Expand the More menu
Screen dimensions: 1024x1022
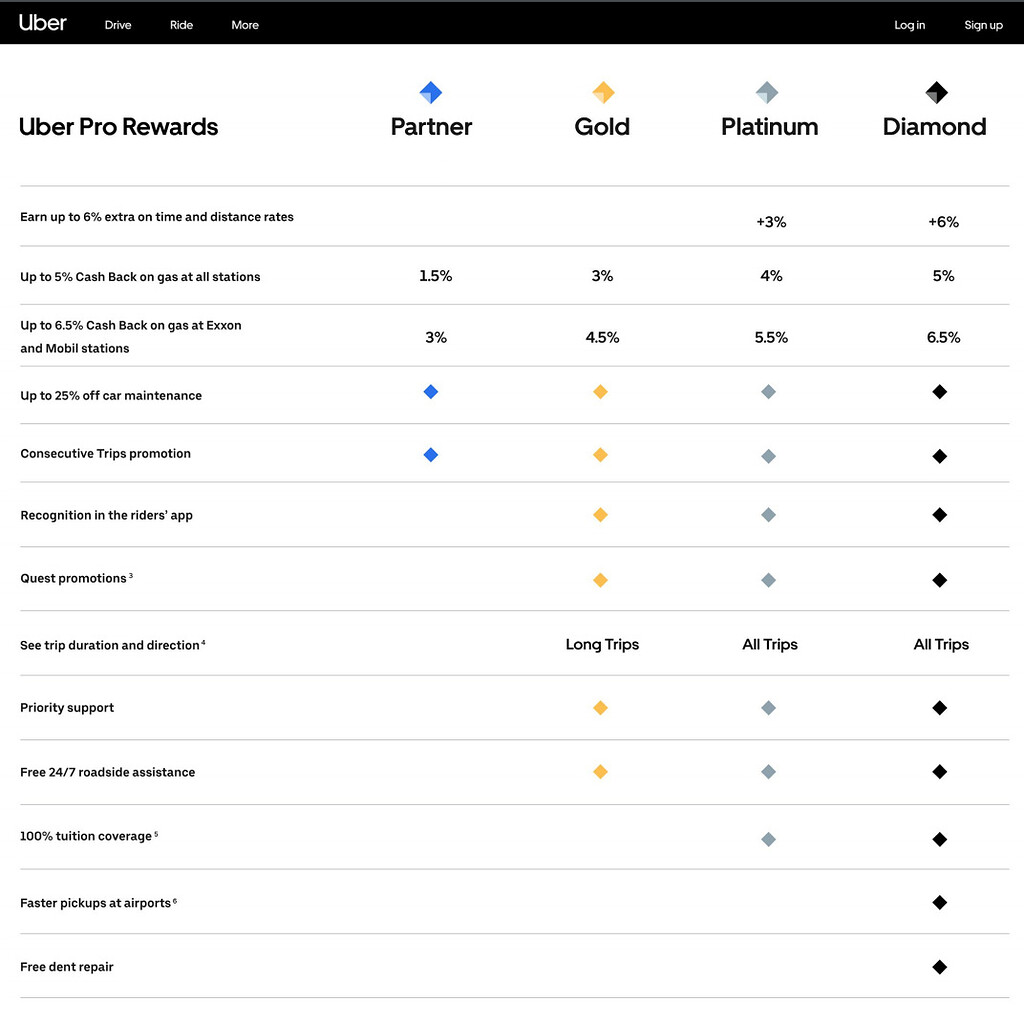click(x=245, y=25)
